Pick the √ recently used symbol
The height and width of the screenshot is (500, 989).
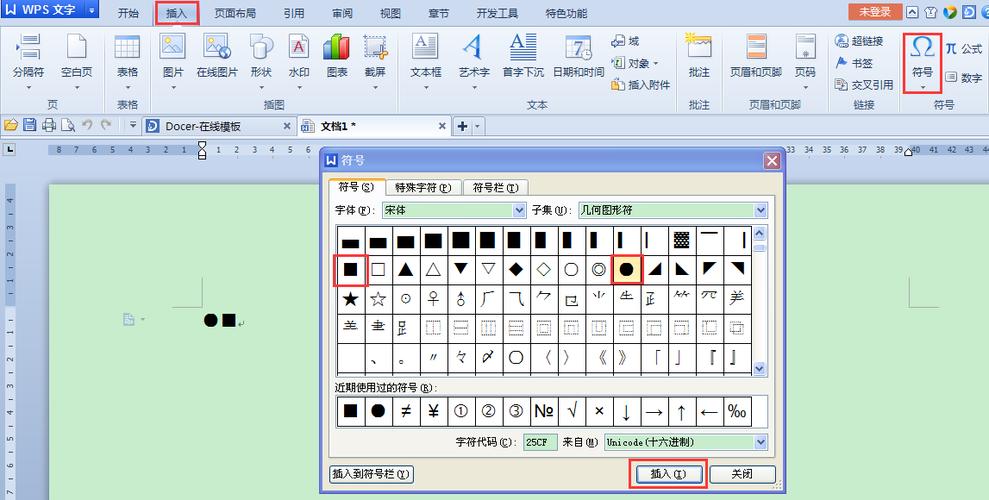click(x=571, y=412)
